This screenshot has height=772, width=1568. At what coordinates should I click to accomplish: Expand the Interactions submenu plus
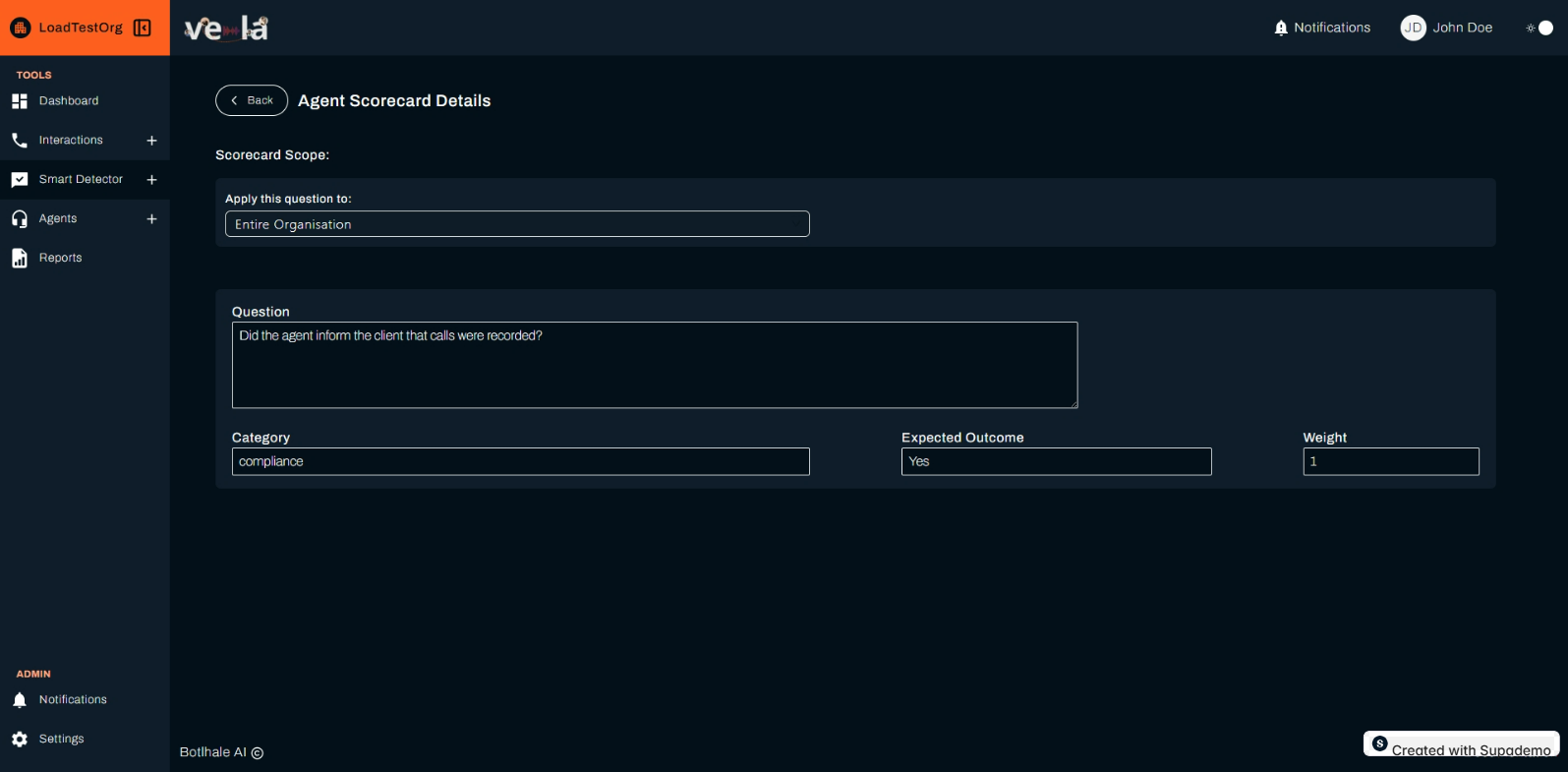[151, 141]
